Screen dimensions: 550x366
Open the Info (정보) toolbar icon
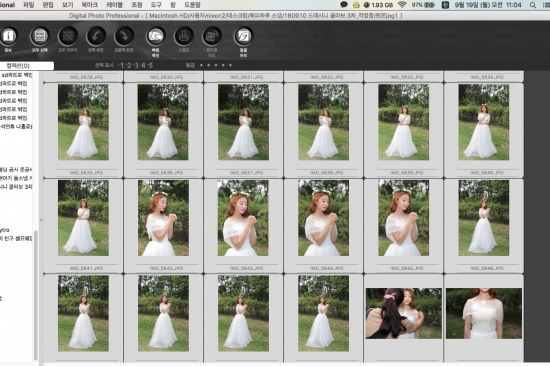8,36
